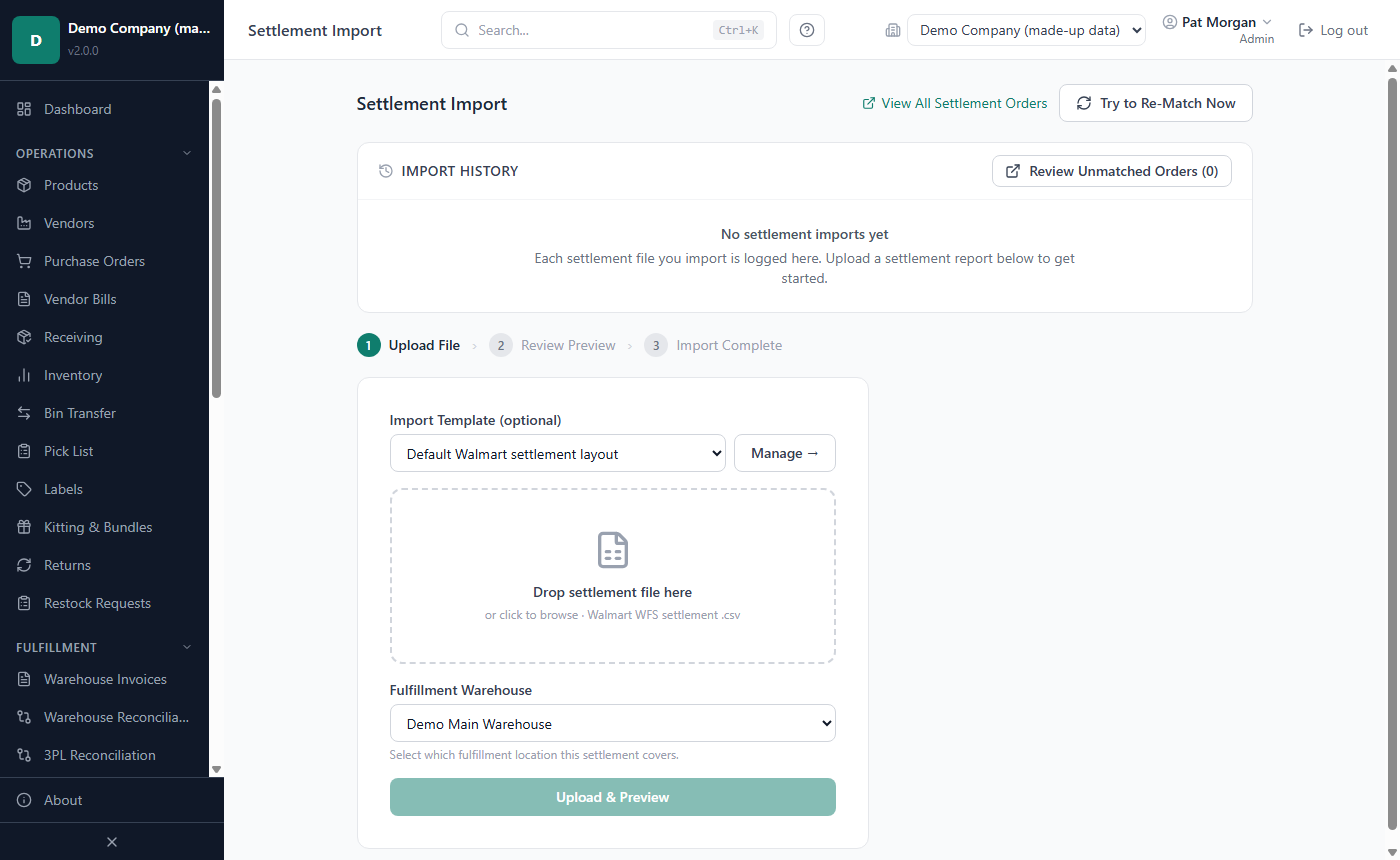
Task: Click Try to Re-Match Now button
Action: tap(1156, 103)
